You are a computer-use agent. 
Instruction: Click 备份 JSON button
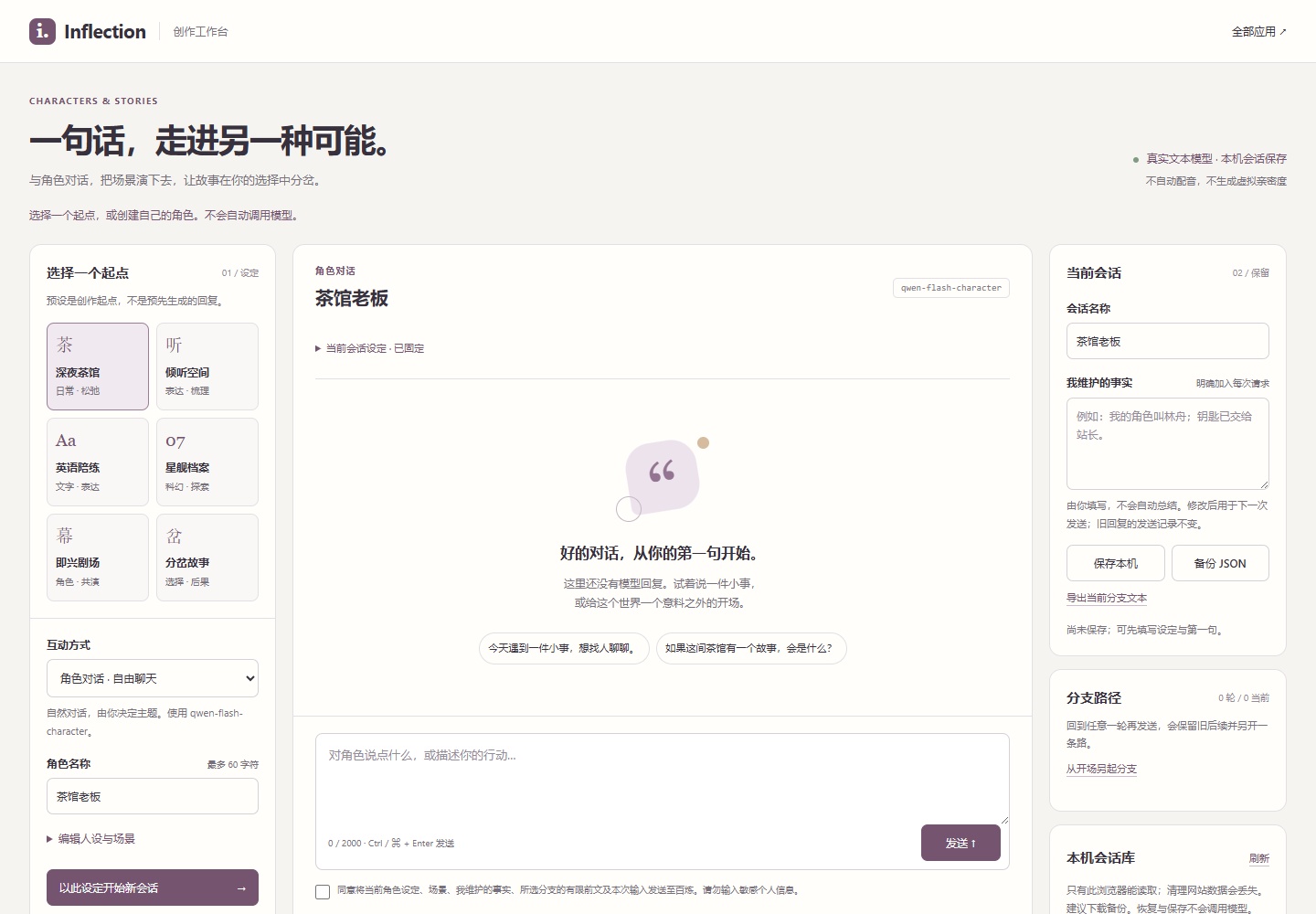(x=1220, y=563)
